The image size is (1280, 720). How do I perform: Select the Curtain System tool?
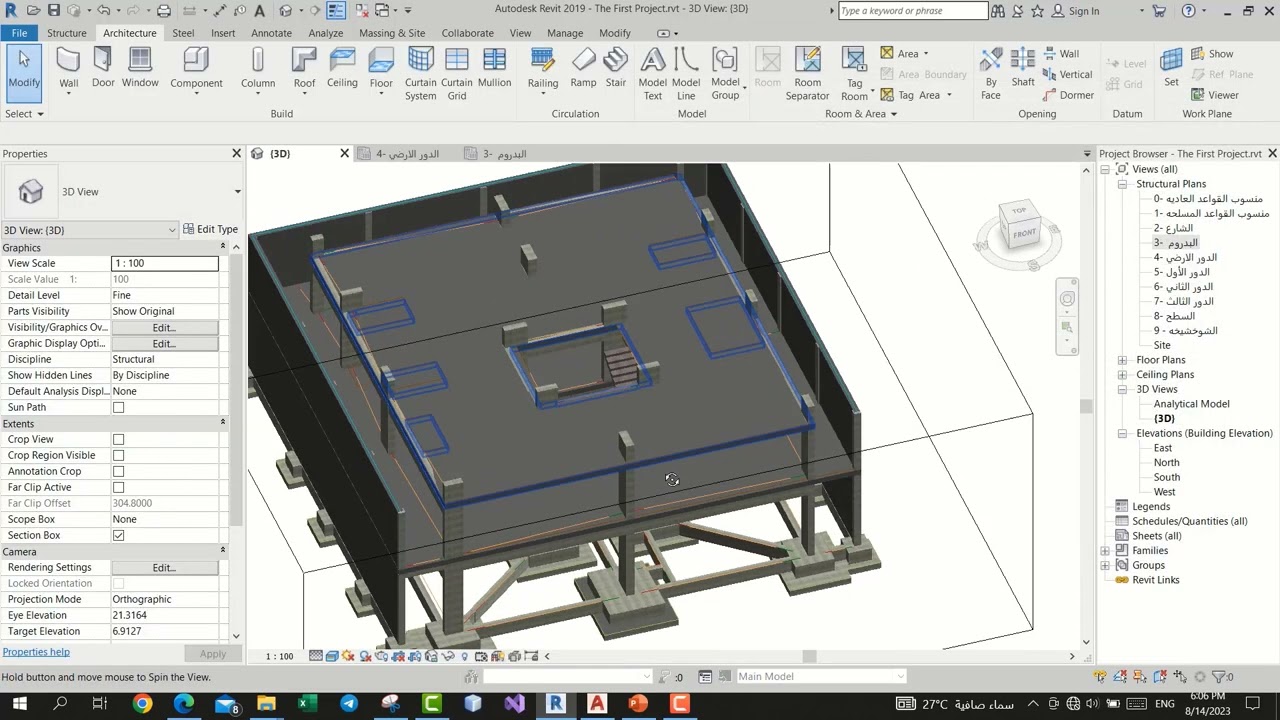point(421,74)
